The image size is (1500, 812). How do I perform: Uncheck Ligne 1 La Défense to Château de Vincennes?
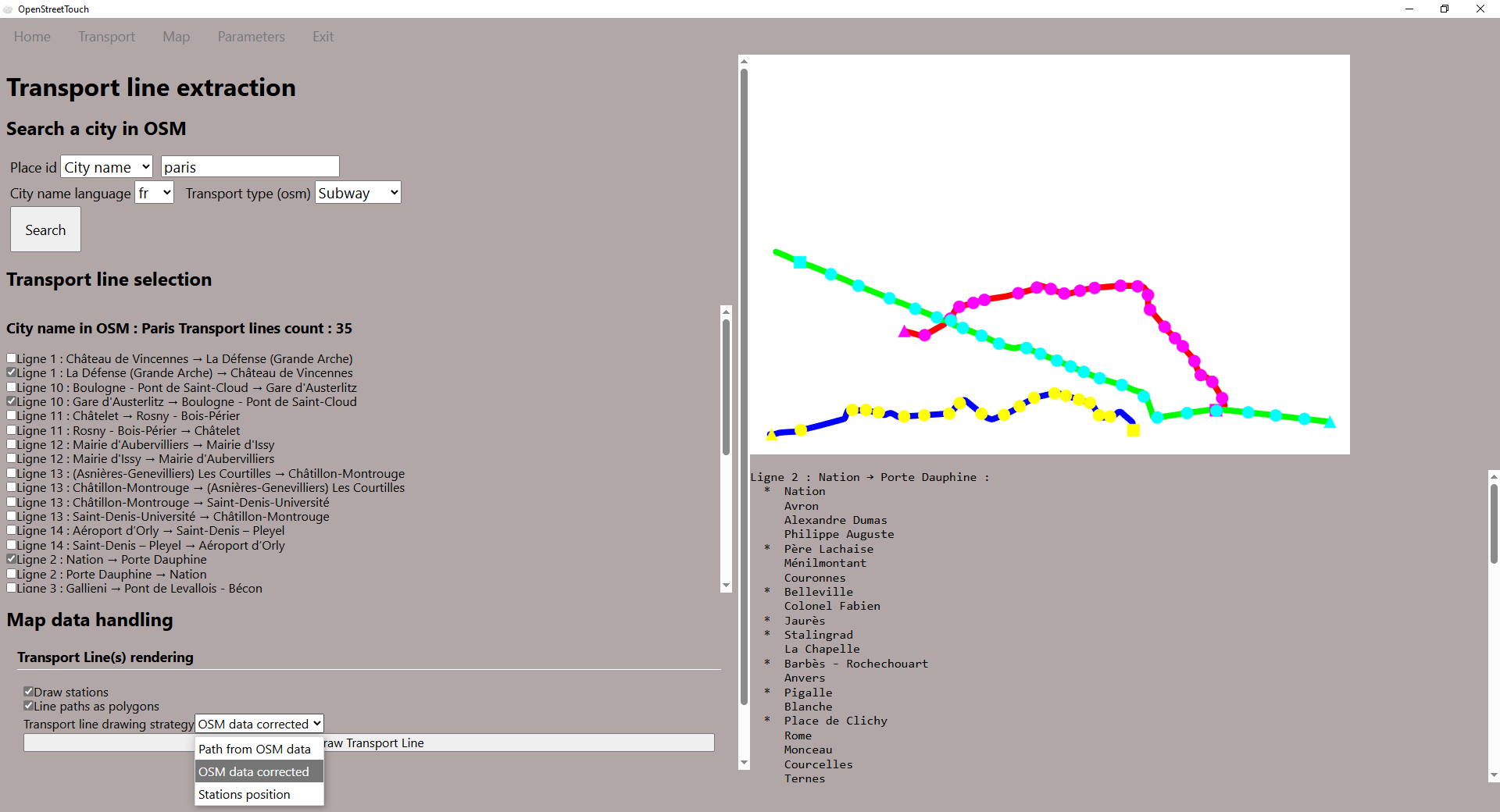[12, 372]
